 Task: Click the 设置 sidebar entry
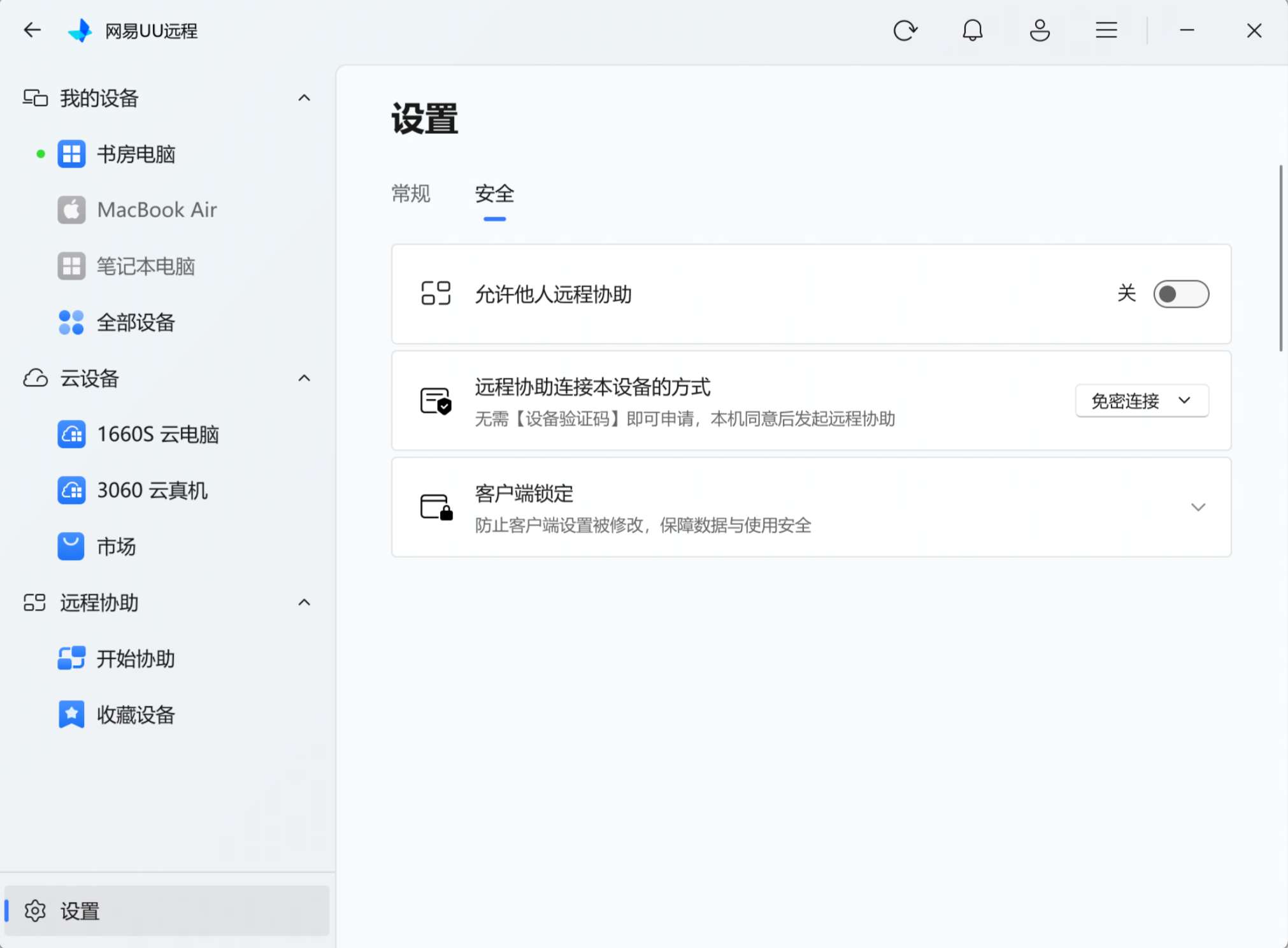pos(167,911)
